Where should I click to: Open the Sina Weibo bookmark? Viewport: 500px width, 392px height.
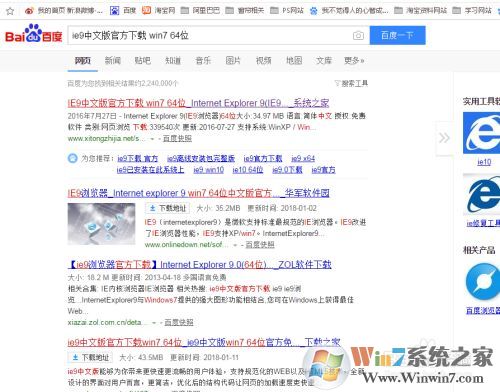point(63,11)
